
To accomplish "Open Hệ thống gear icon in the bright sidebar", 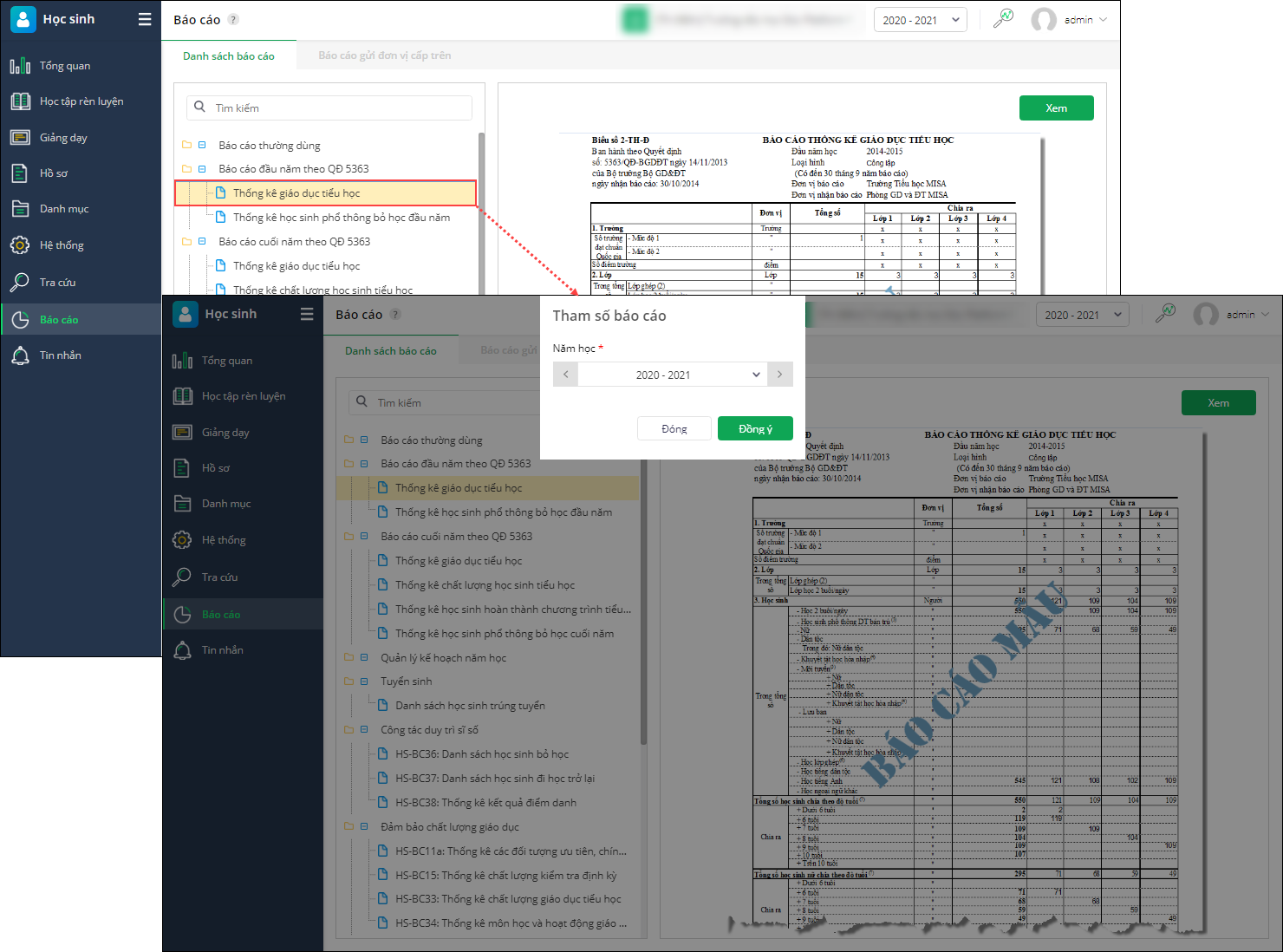I will click(x=20, y=245).
